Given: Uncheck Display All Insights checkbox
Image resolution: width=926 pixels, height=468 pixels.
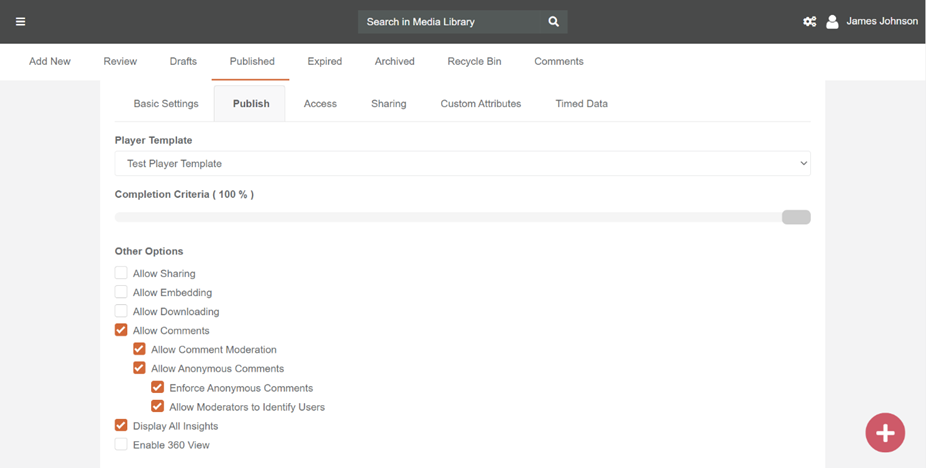Looking at the screenshot, I should (121, 426).
